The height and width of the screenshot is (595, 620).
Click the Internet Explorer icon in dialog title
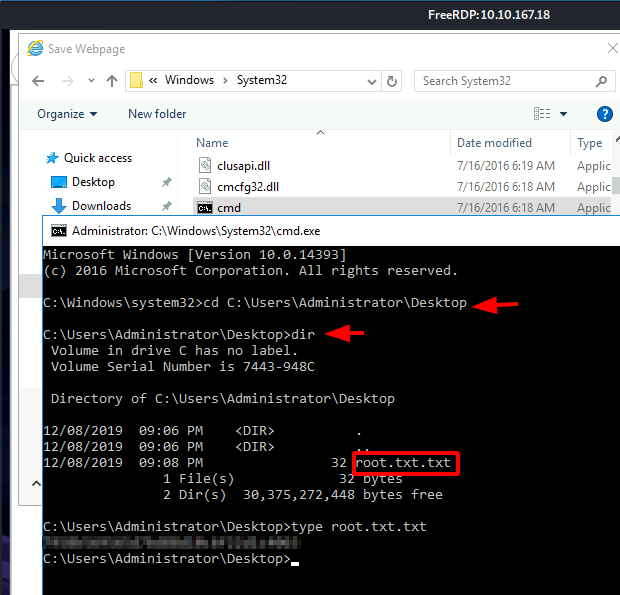(35, 48)
